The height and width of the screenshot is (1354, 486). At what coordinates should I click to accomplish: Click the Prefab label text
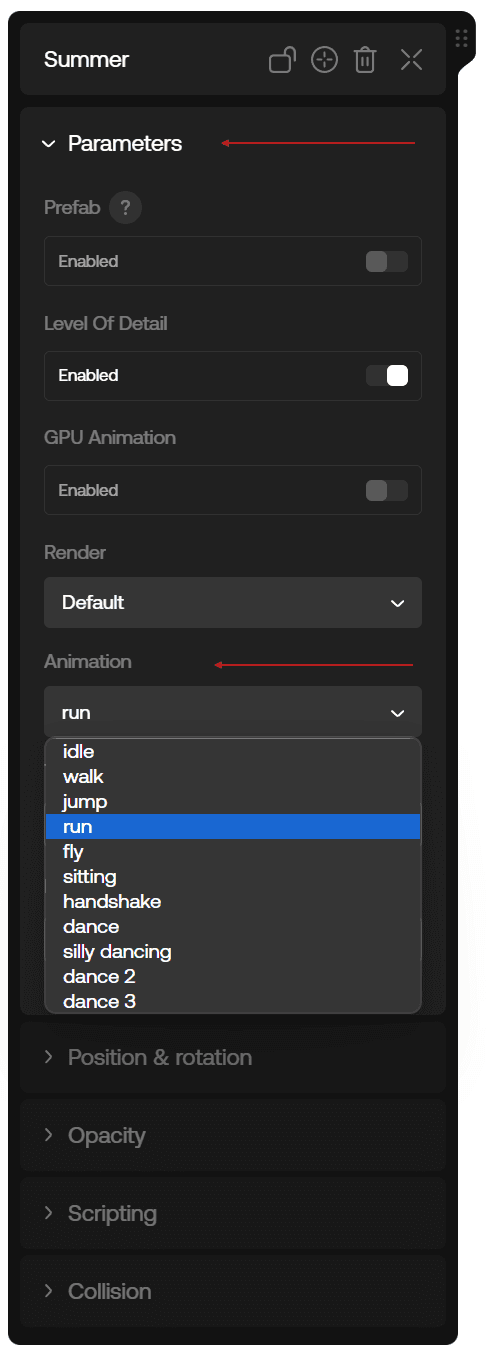click(72, 208)
